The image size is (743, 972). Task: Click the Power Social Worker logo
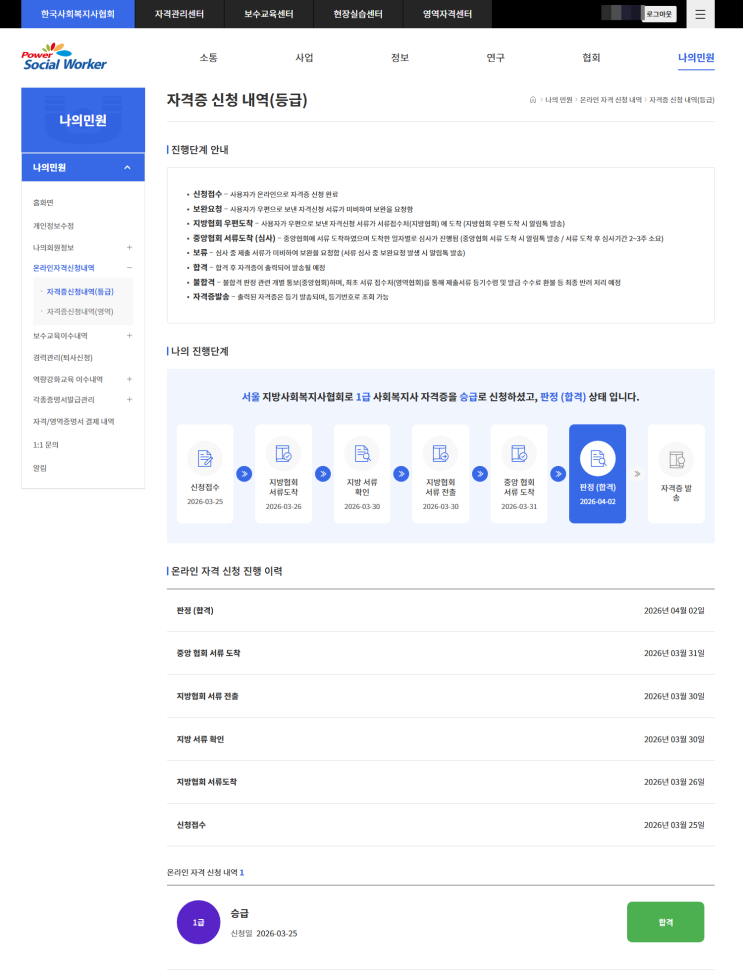(x=64, y=57)
